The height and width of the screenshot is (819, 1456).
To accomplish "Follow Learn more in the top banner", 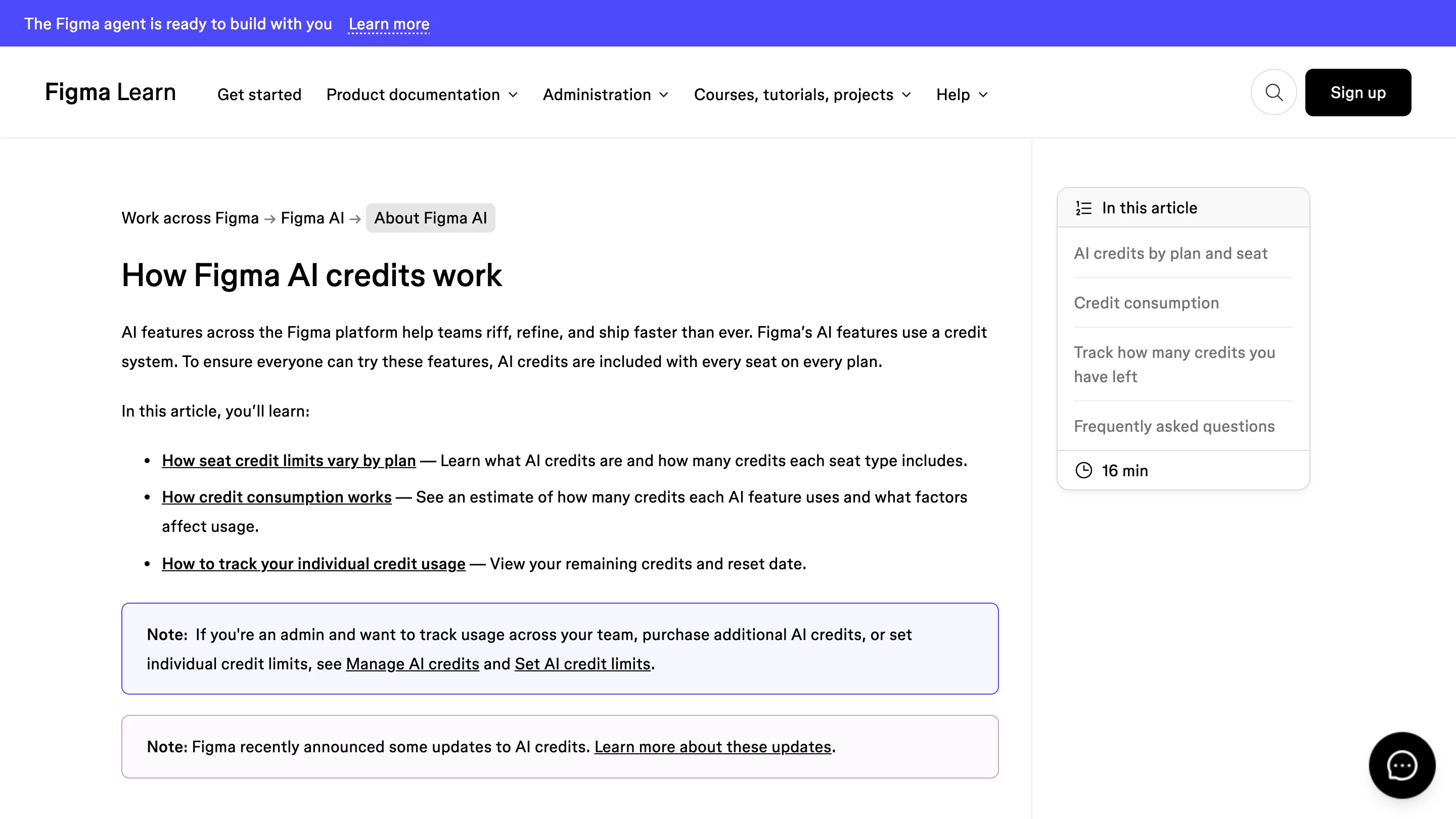I will (x=389, y=24).
